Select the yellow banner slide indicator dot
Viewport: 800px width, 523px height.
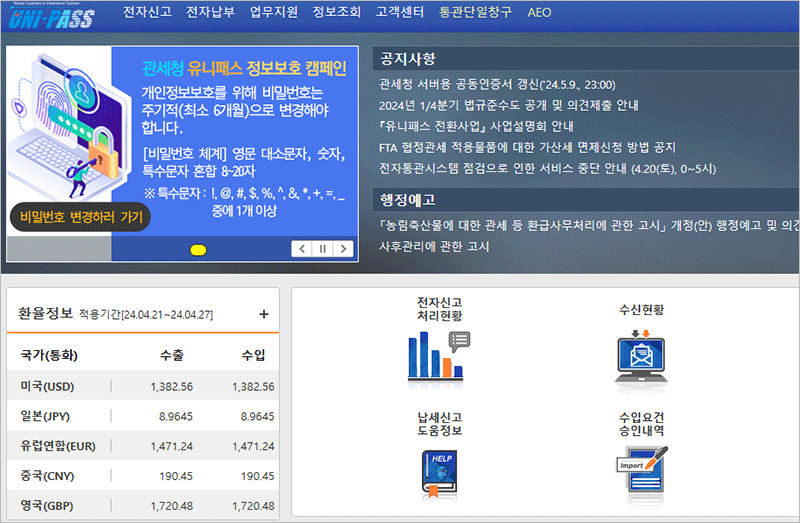(x=198, y=250)
